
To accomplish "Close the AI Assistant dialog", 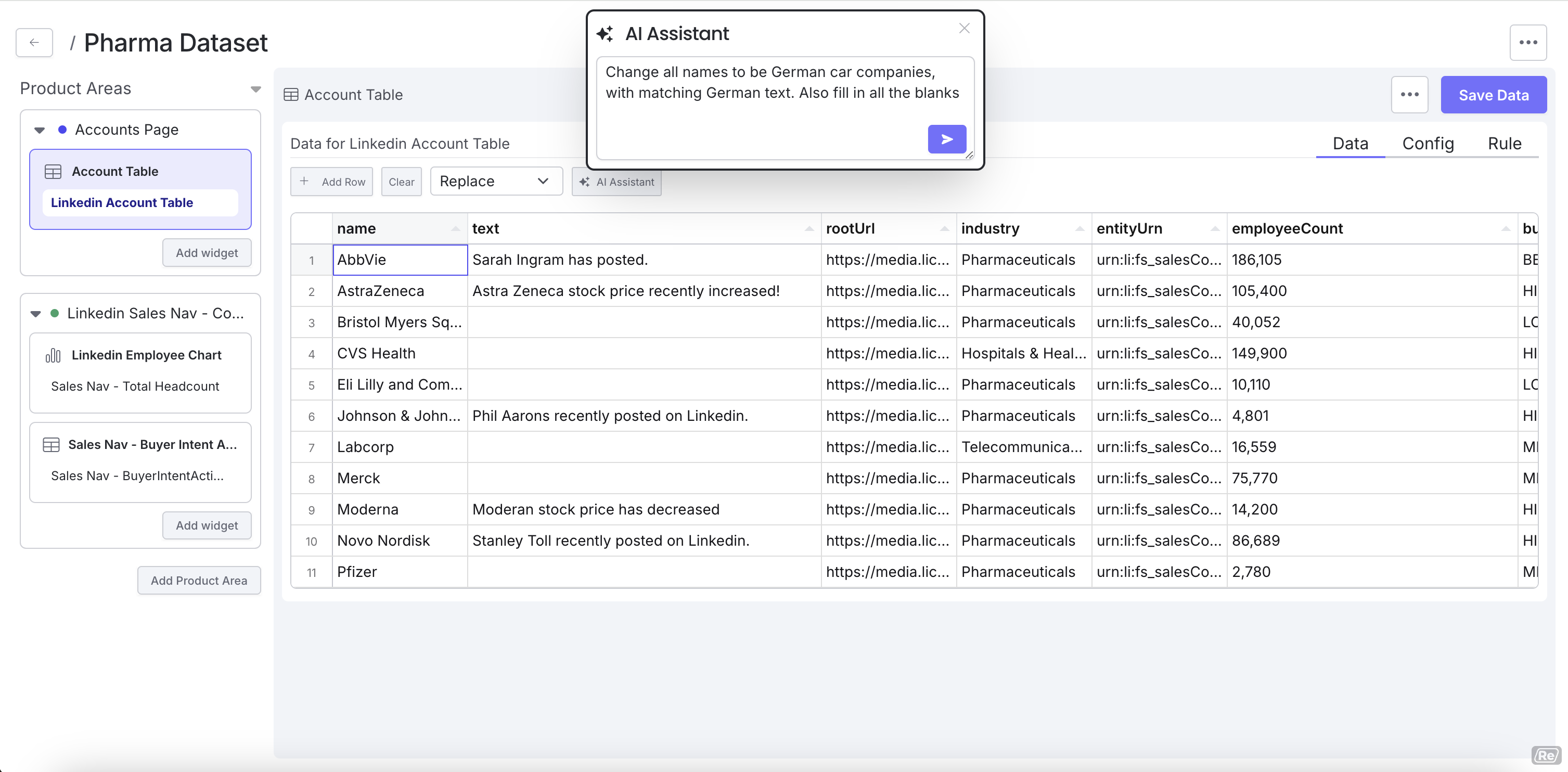I will point(963,29).
